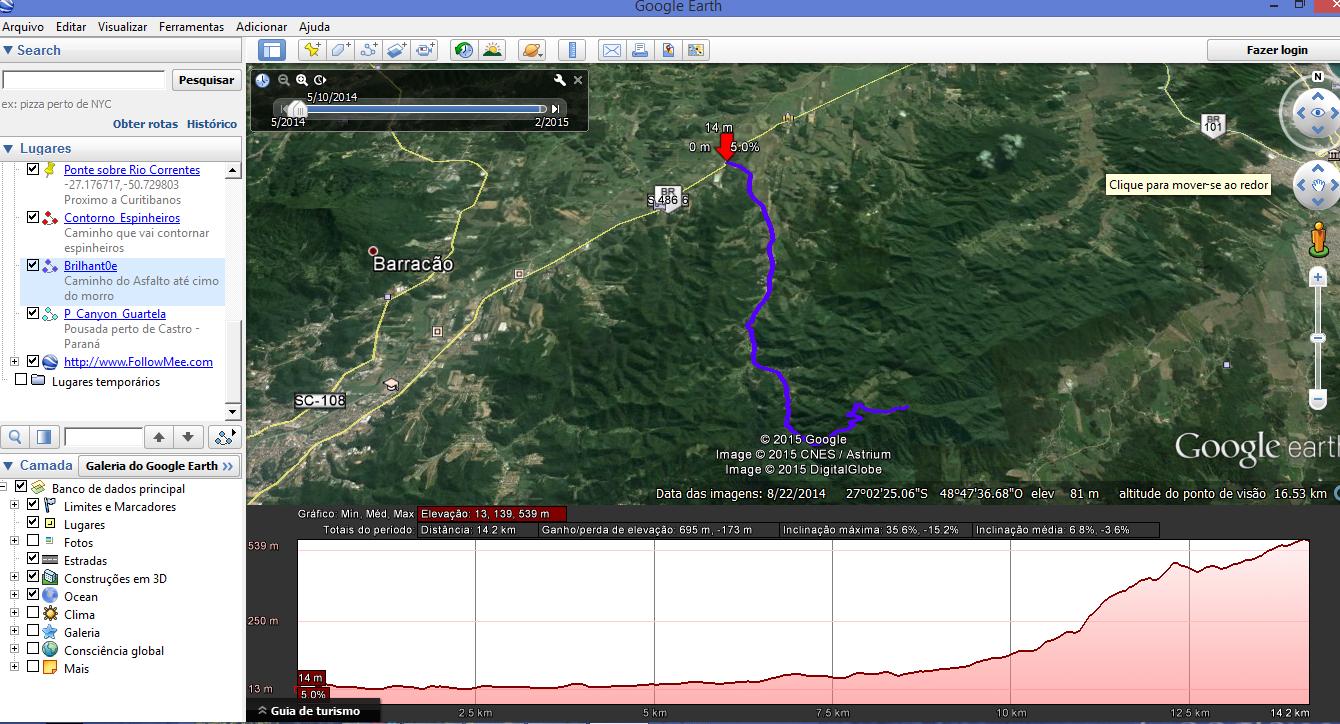The height and width of the screenshot is (724, 1340).
Task: Open time slider settings wrench icon
Action: [x=560, y=80]
